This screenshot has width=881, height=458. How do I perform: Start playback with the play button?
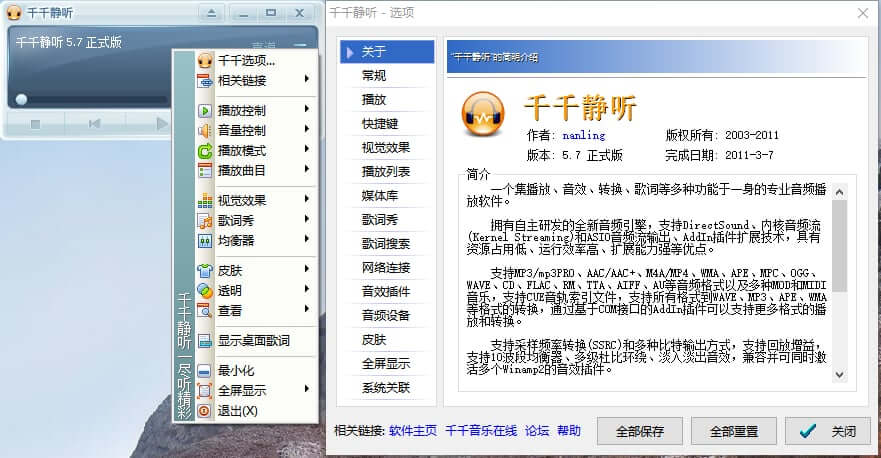(161, 124)
